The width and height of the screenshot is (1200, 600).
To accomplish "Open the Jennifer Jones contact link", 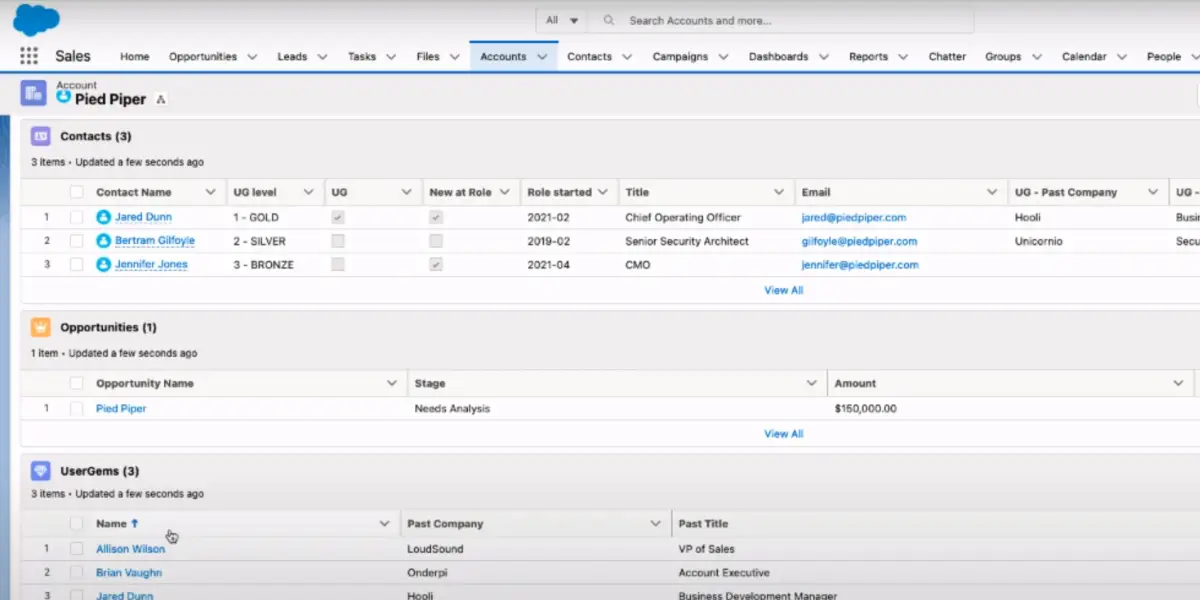I will (151, 265).
